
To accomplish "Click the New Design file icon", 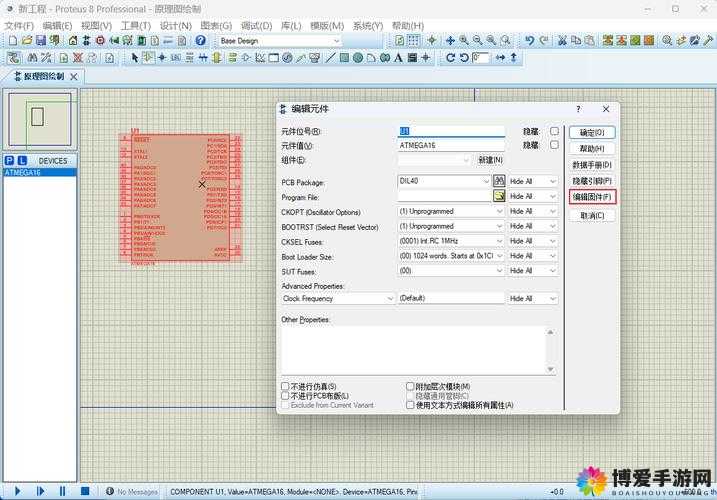I will coord(13,41).
